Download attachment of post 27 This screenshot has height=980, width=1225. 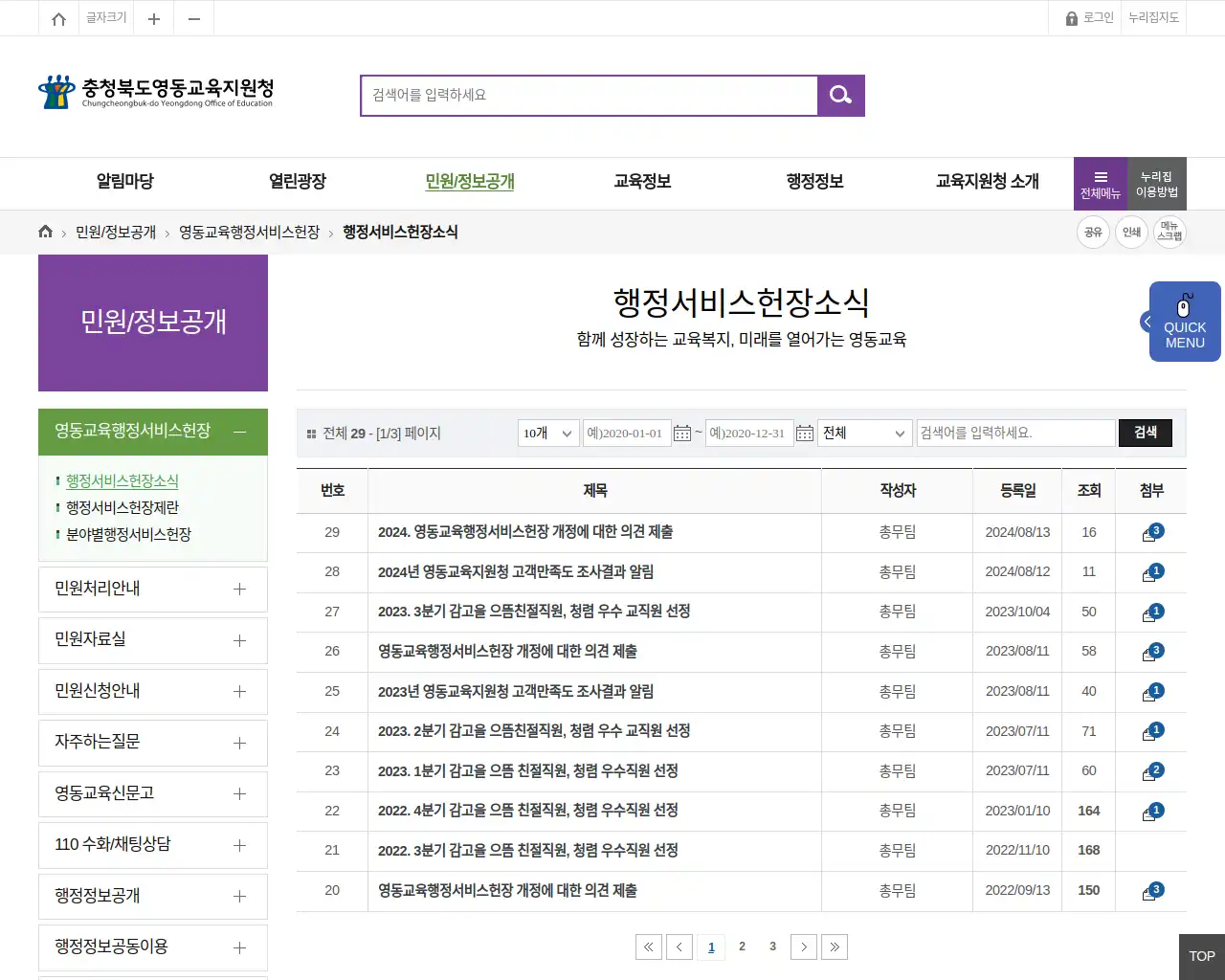pyautogui.click(x=1152, y=612)
